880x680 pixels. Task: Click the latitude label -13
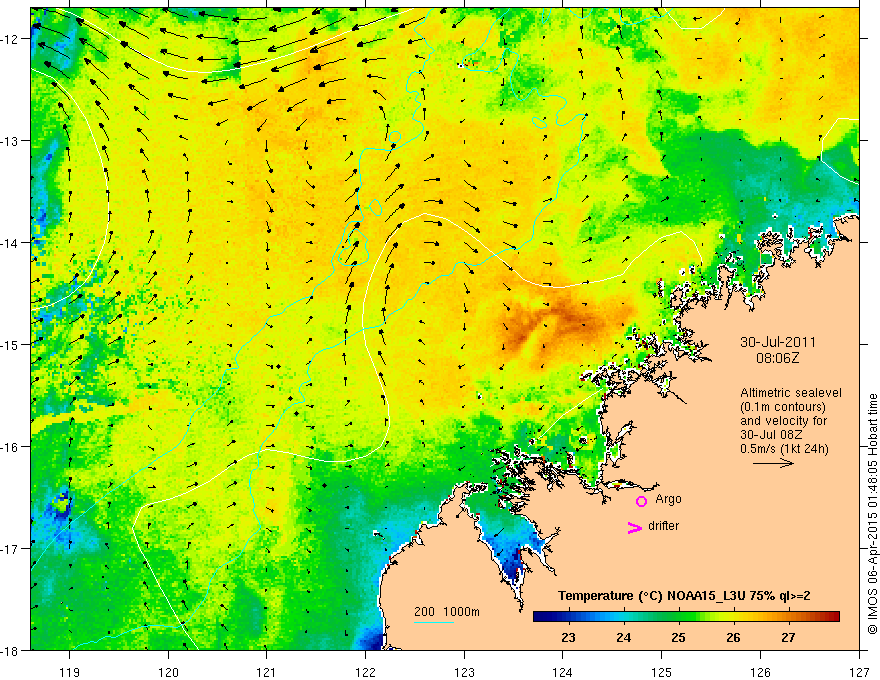point(11,141)
